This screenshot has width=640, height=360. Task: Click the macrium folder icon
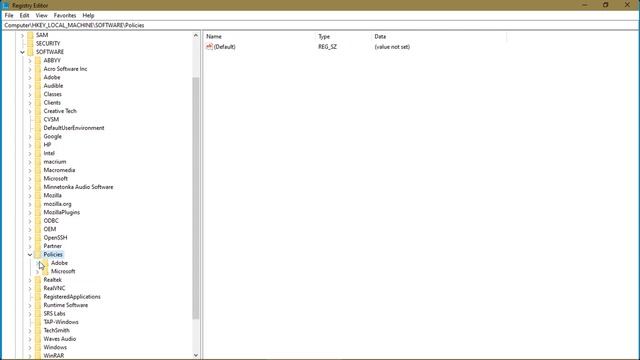pyautogui.click(x=38, y=162)
